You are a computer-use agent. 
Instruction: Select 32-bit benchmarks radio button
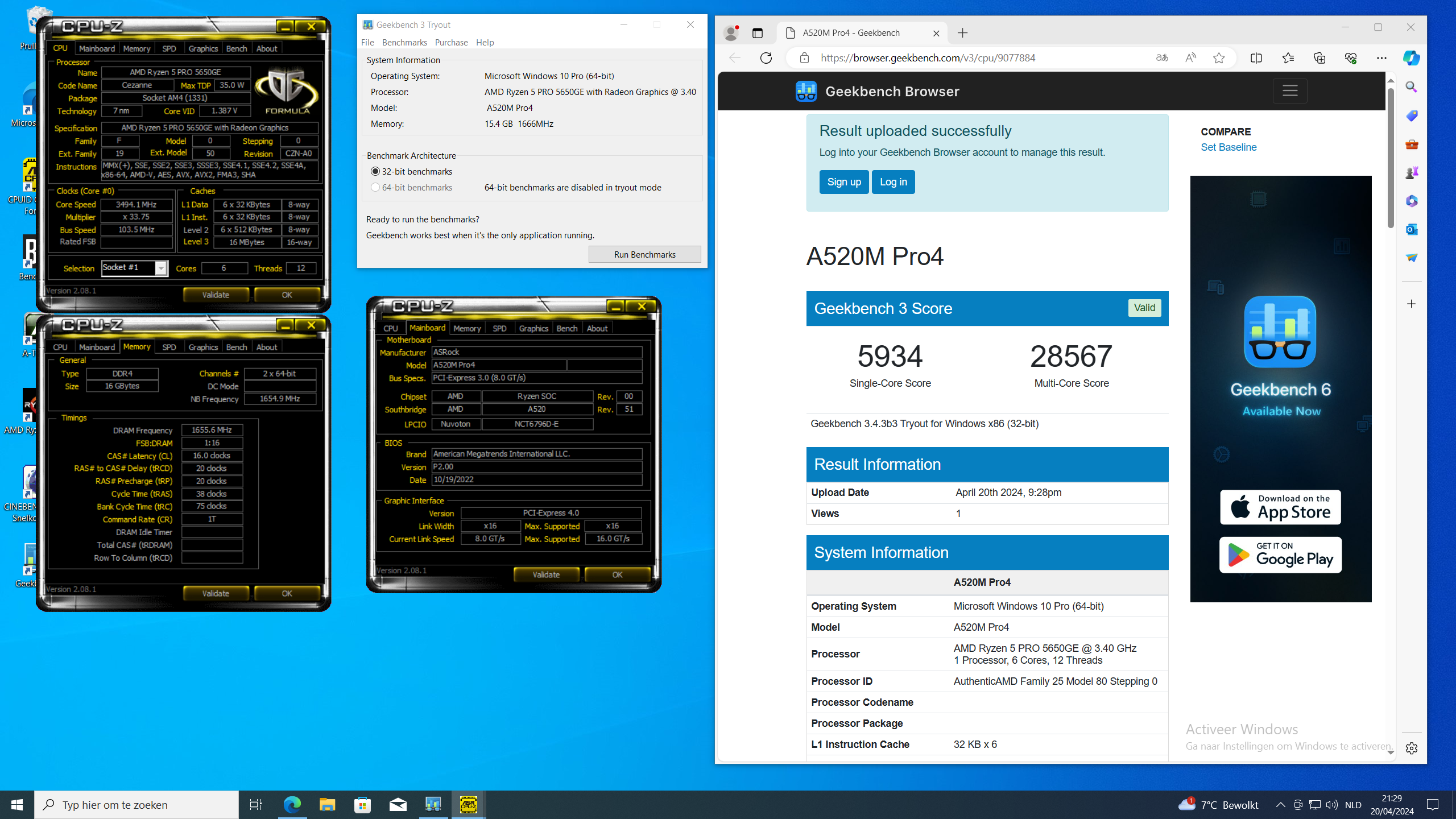click(375, 171)
